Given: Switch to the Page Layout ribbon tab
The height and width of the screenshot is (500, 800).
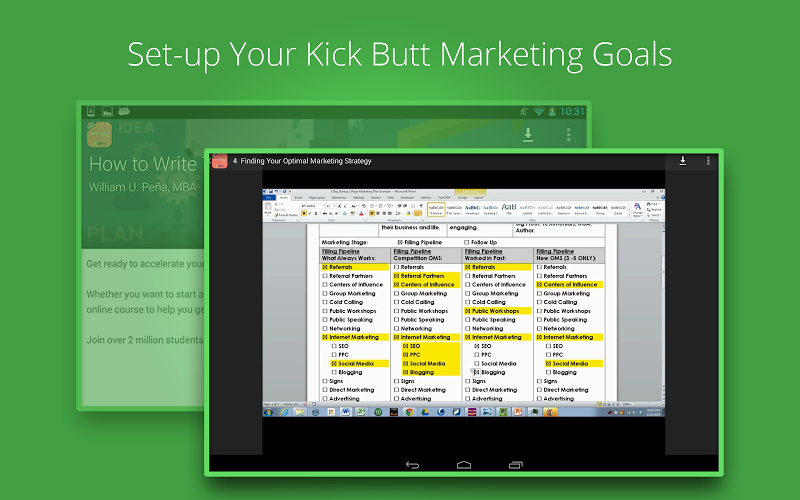Looking at the screenshot, I should click(x=317, y=197).
